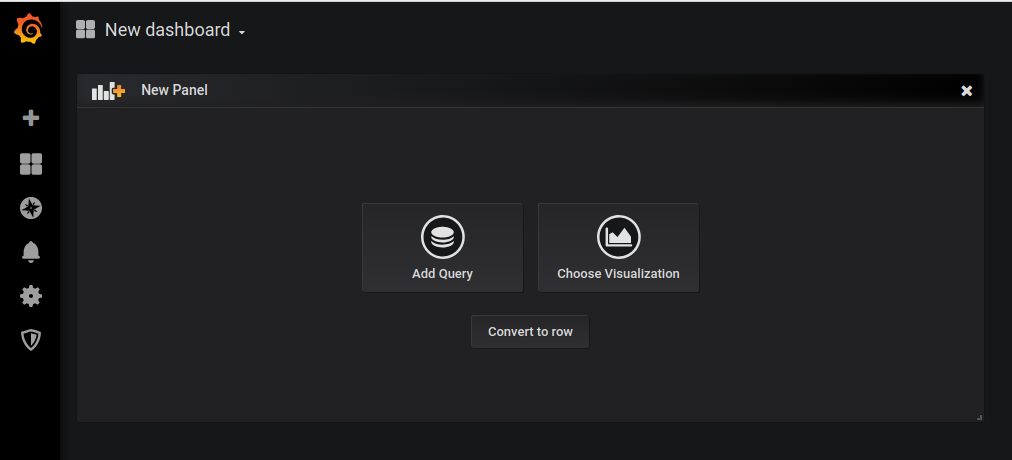The height and width of the screenshot is (460, 1012).
Task: Open Alerting via the bell icon
Action: click(31, 252)
